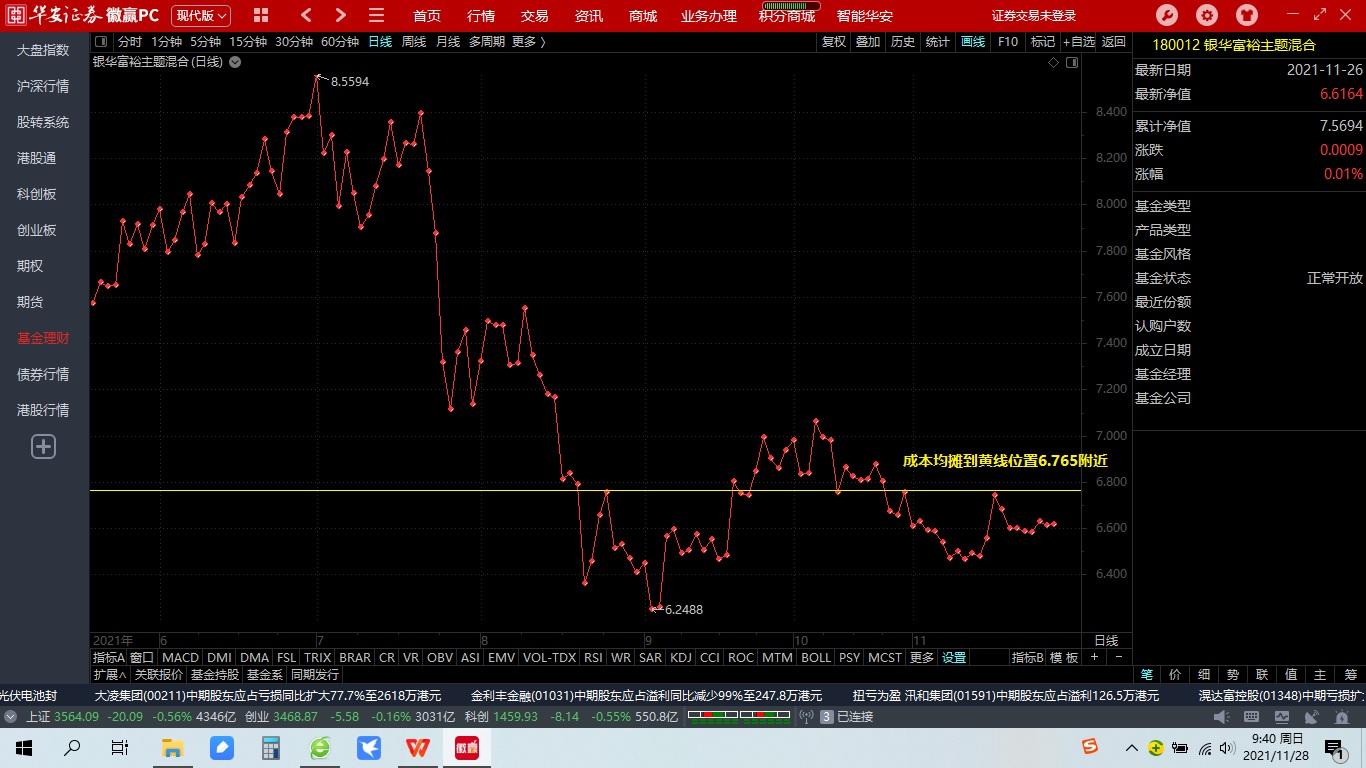Toggle 复权 price adjustment
The width and height of the screenshot is (1366, 768).
tap(833, 42)
